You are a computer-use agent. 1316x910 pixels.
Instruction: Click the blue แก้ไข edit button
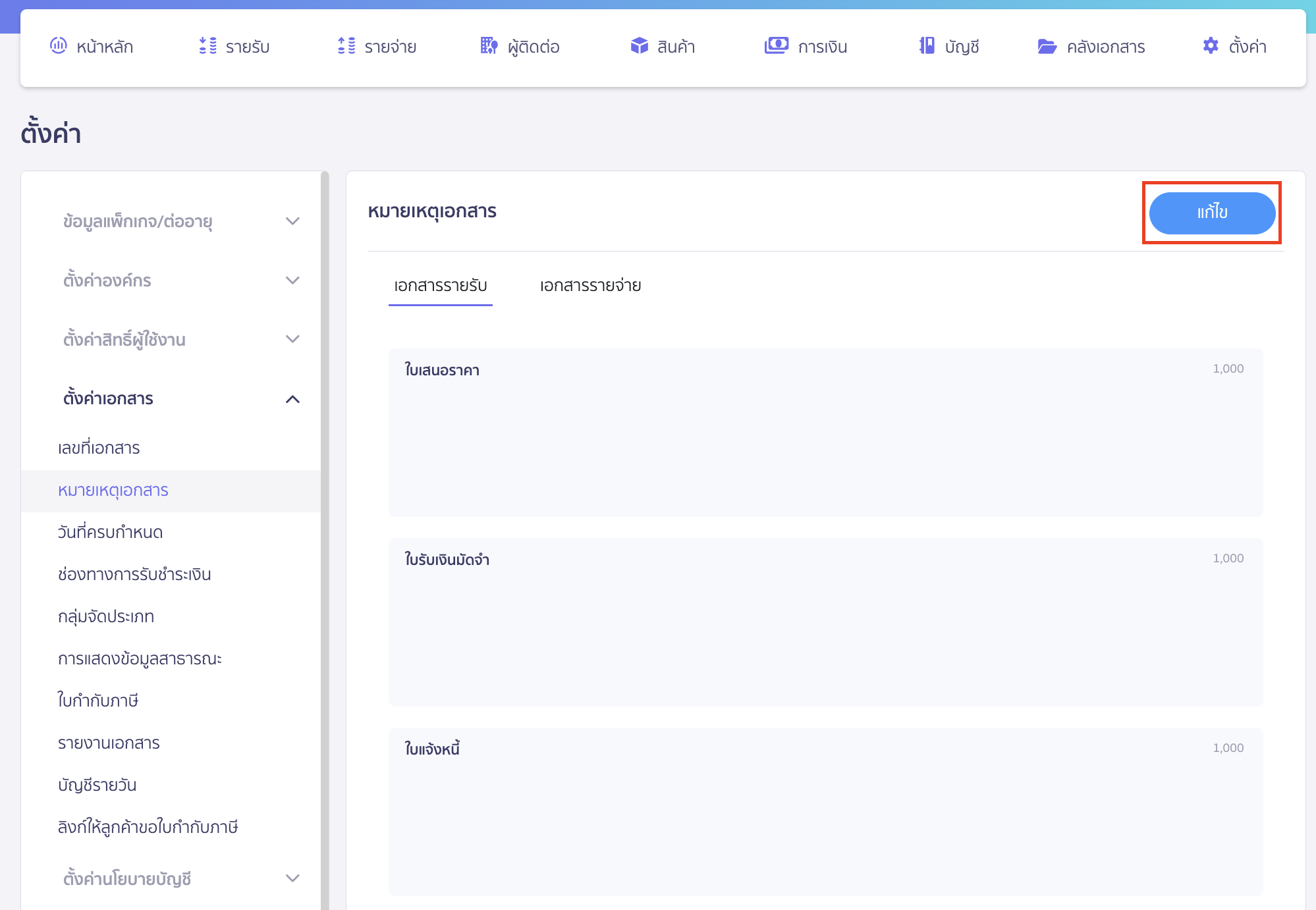1211,213
